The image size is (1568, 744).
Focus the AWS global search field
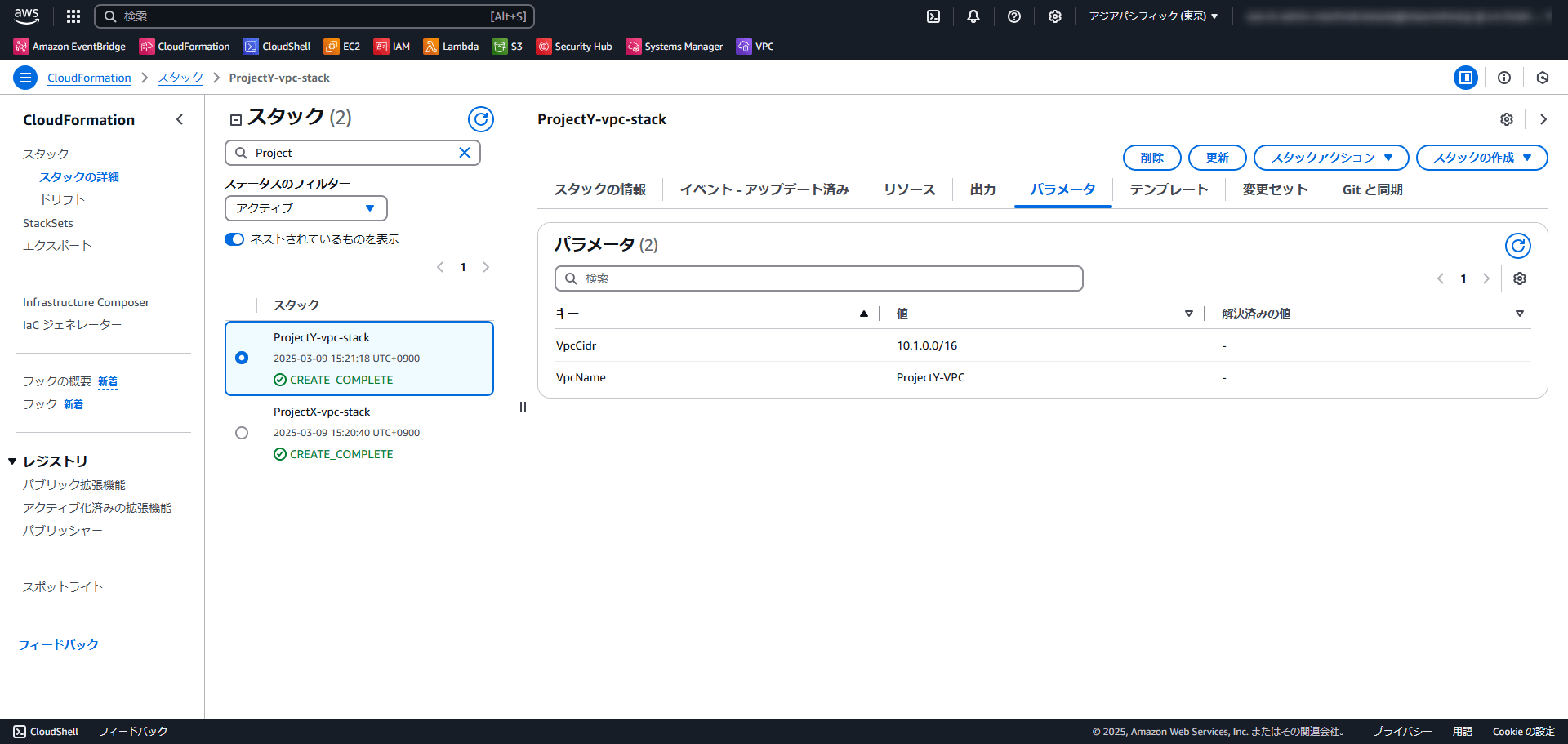coord(314,16)
